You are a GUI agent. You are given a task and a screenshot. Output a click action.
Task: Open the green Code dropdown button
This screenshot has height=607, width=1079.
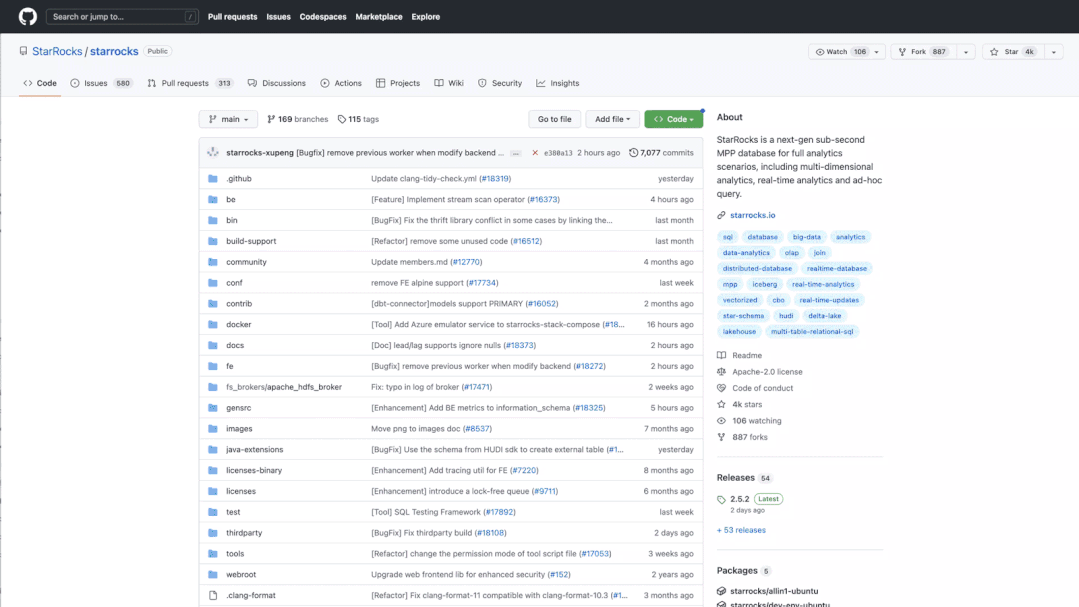(674, 119)
